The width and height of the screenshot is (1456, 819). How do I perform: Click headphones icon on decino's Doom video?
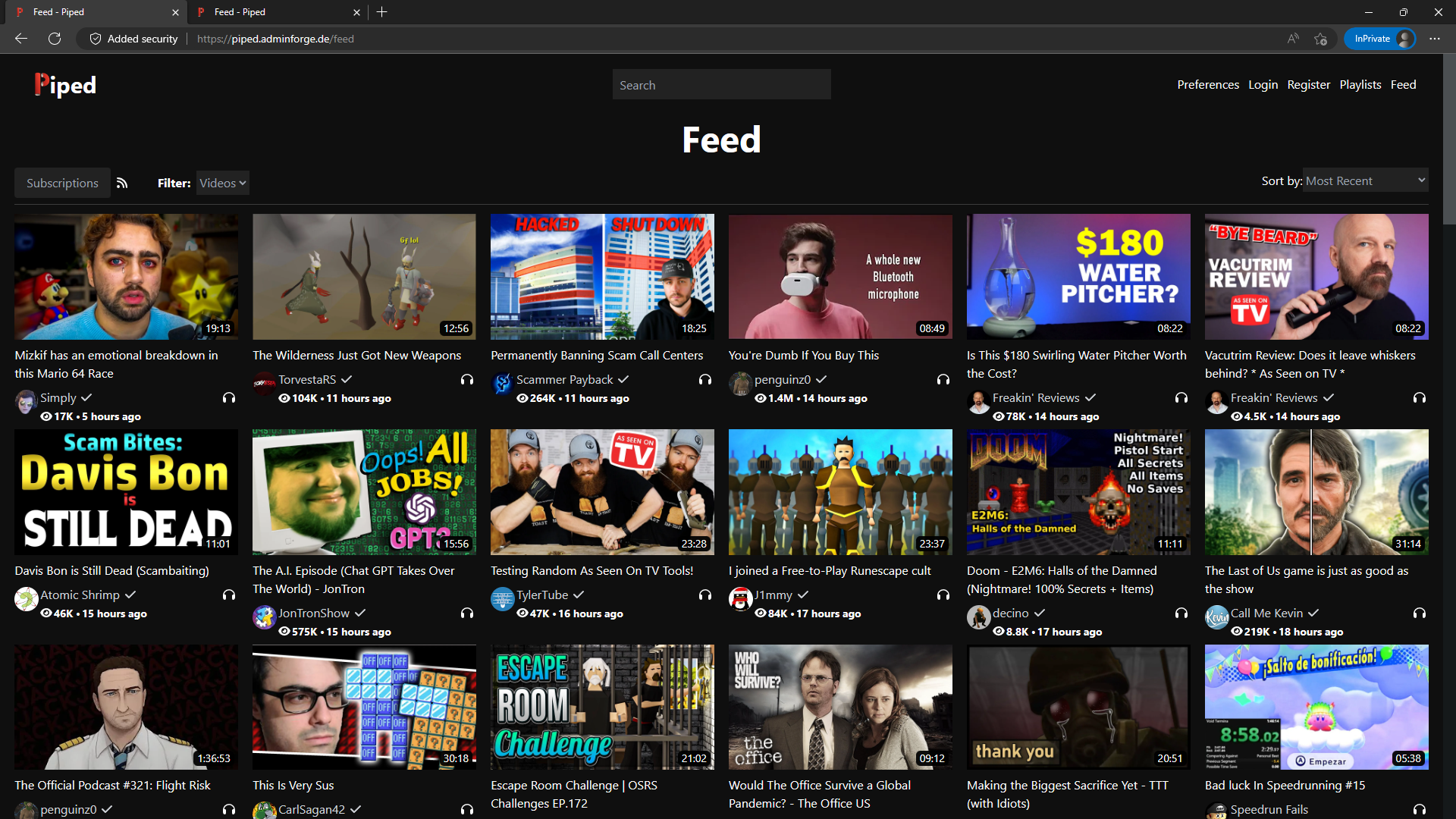tap(1181, 614)
